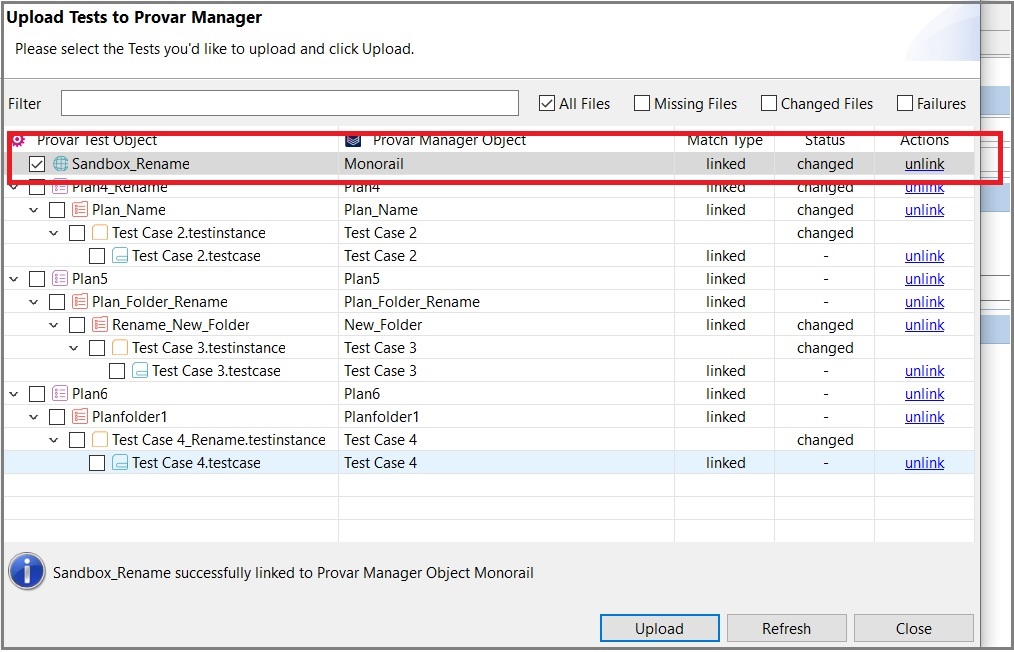The image size is (1014, 652).
Task: Click the Test Case 4.testcase file icon
Action: (120, 463)
